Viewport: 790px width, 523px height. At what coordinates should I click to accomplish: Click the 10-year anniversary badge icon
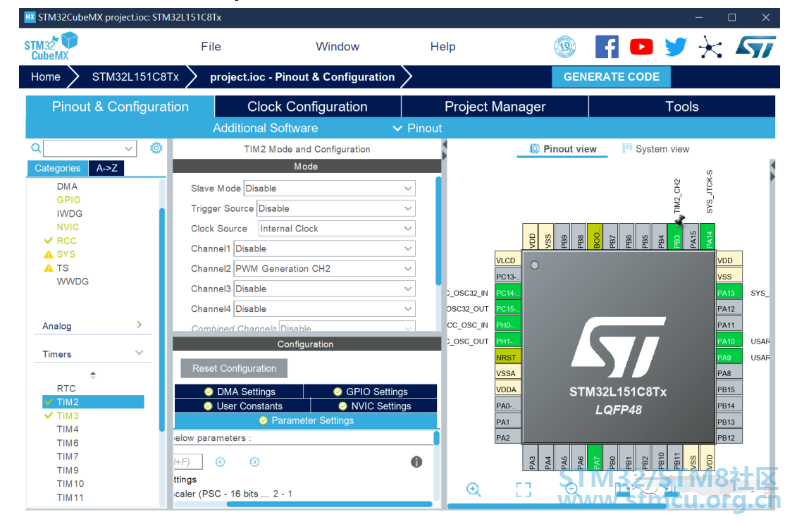565,47
